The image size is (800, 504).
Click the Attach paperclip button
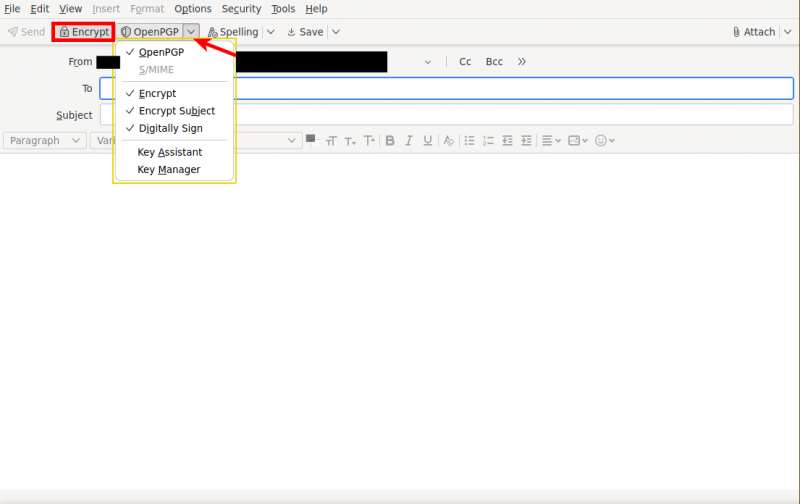(753, 32)
